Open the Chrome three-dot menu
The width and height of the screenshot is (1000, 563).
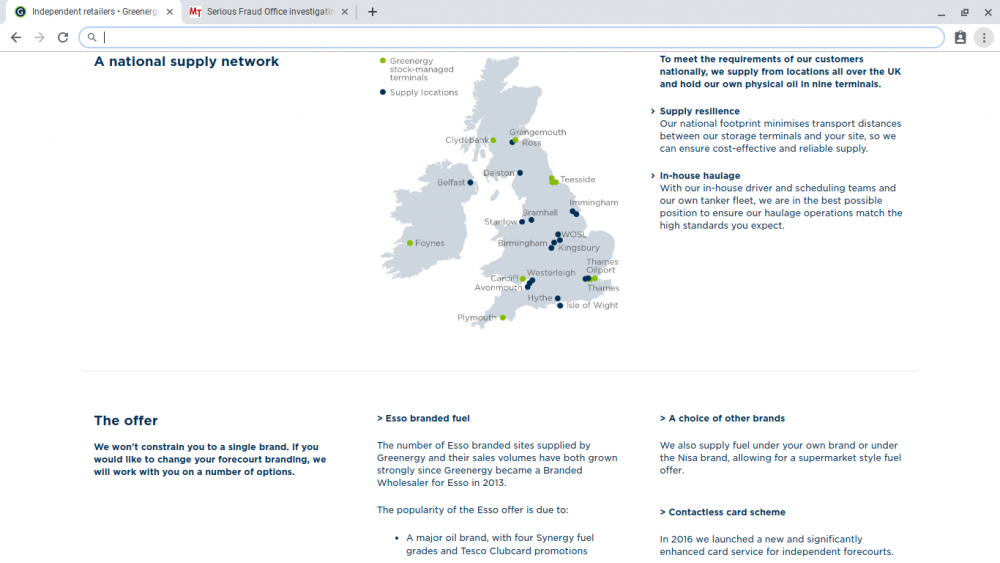[x=984, y=38]
